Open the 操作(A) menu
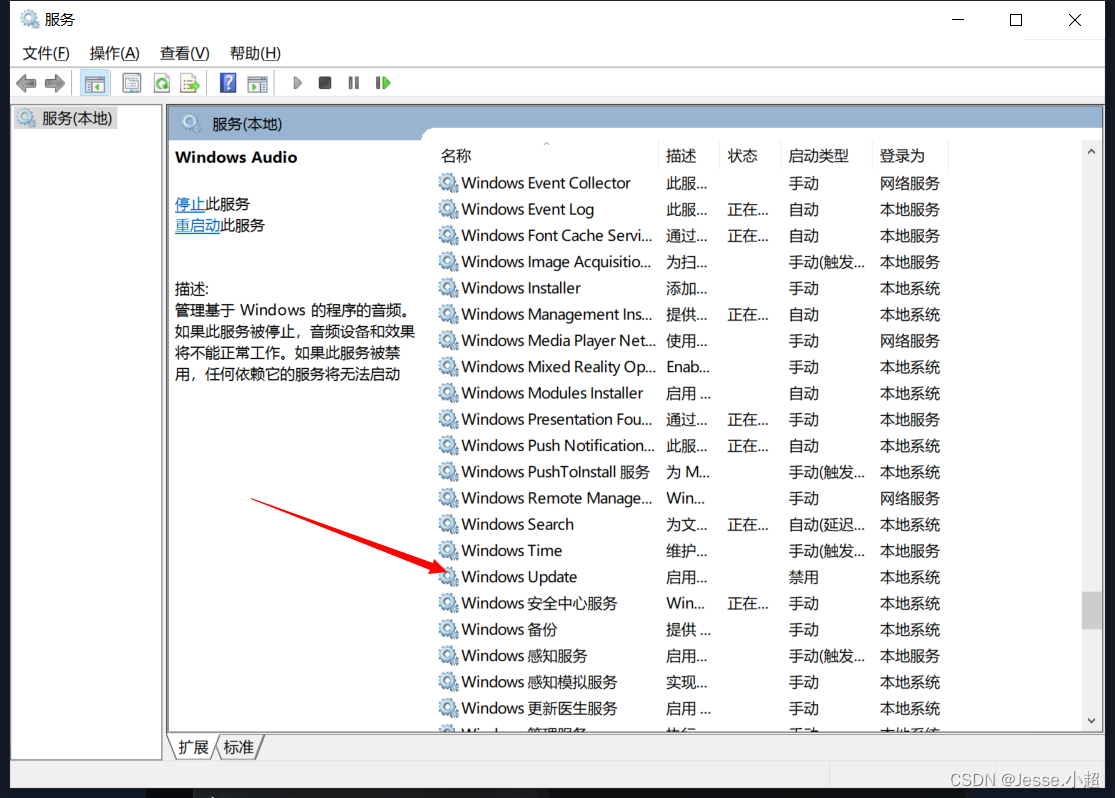This screenshot has width=1115, height=798. (114, 53)
